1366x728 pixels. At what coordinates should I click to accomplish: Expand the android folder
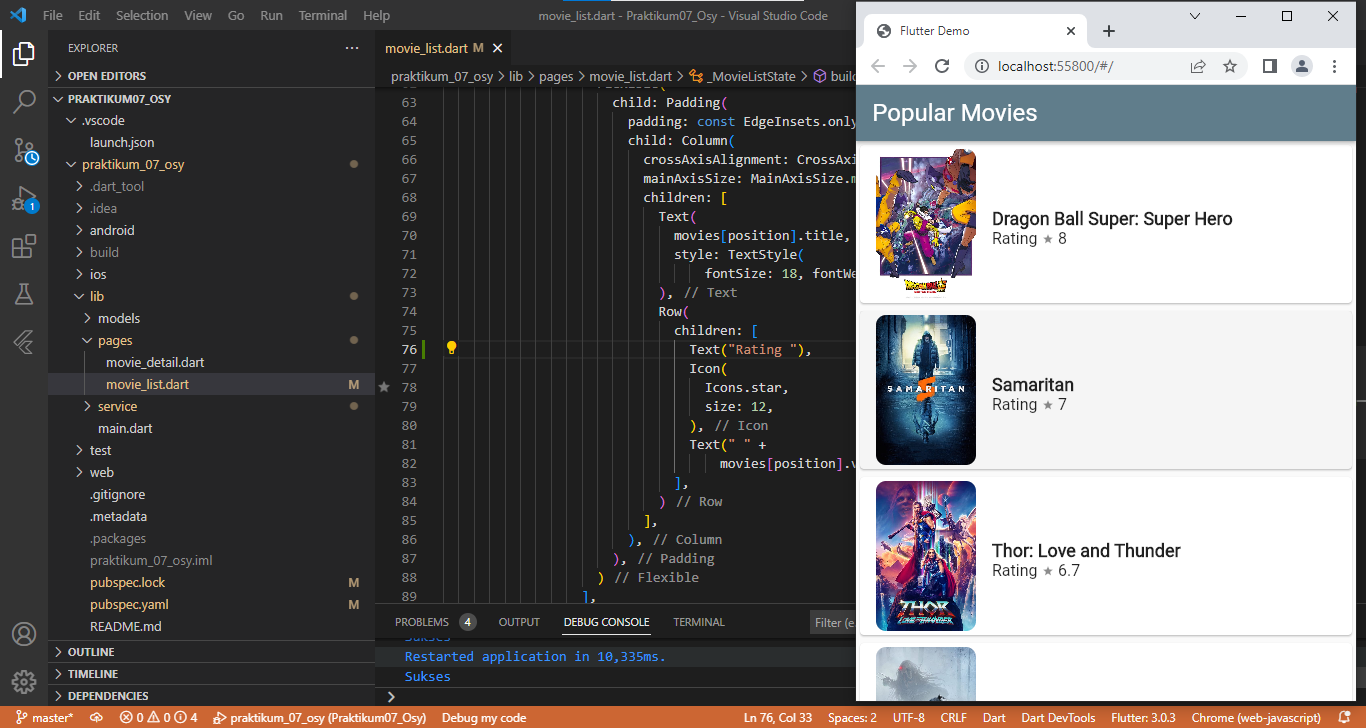211,230
